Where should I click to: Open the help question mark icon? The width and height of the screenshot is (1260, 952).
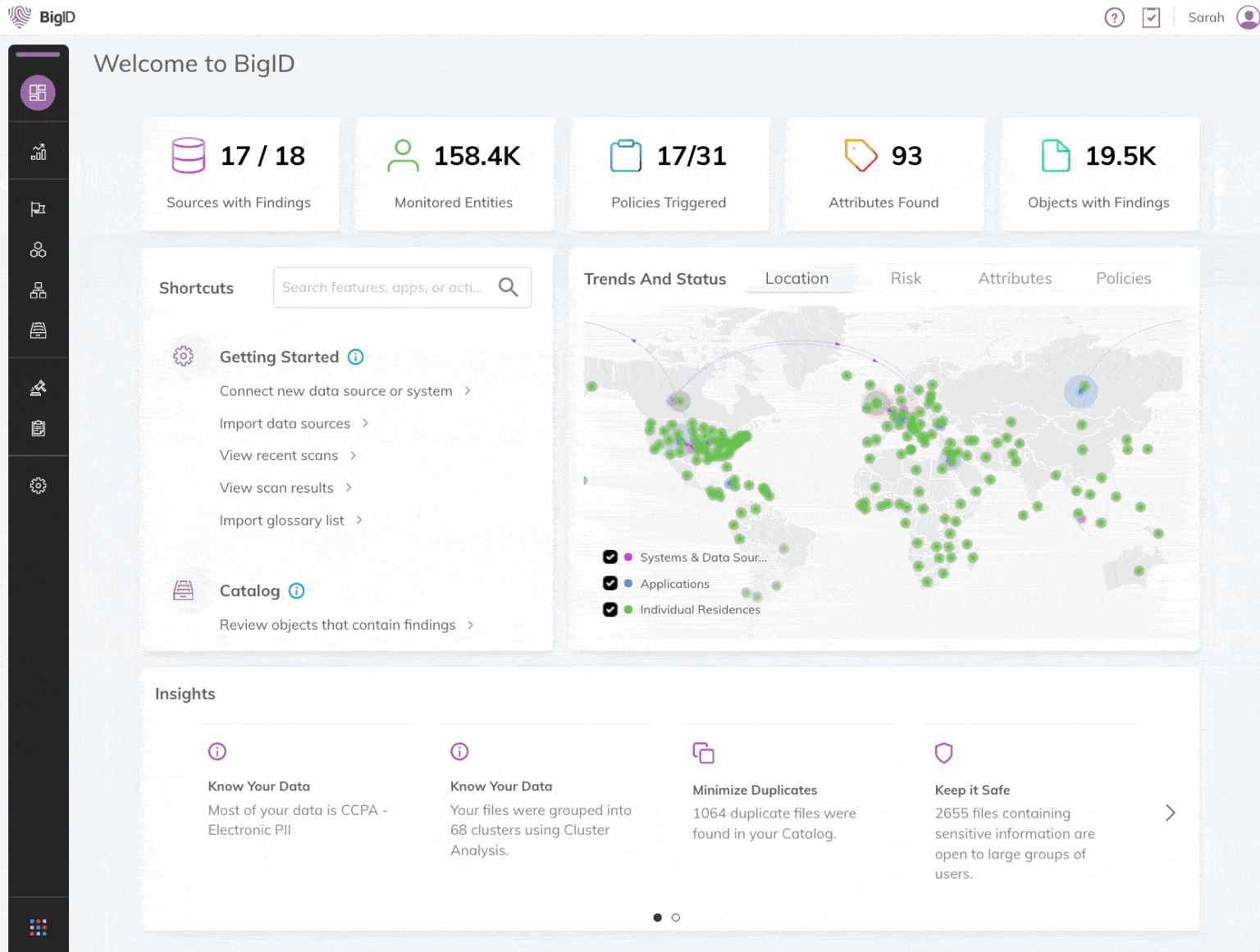click(1114, 17)
